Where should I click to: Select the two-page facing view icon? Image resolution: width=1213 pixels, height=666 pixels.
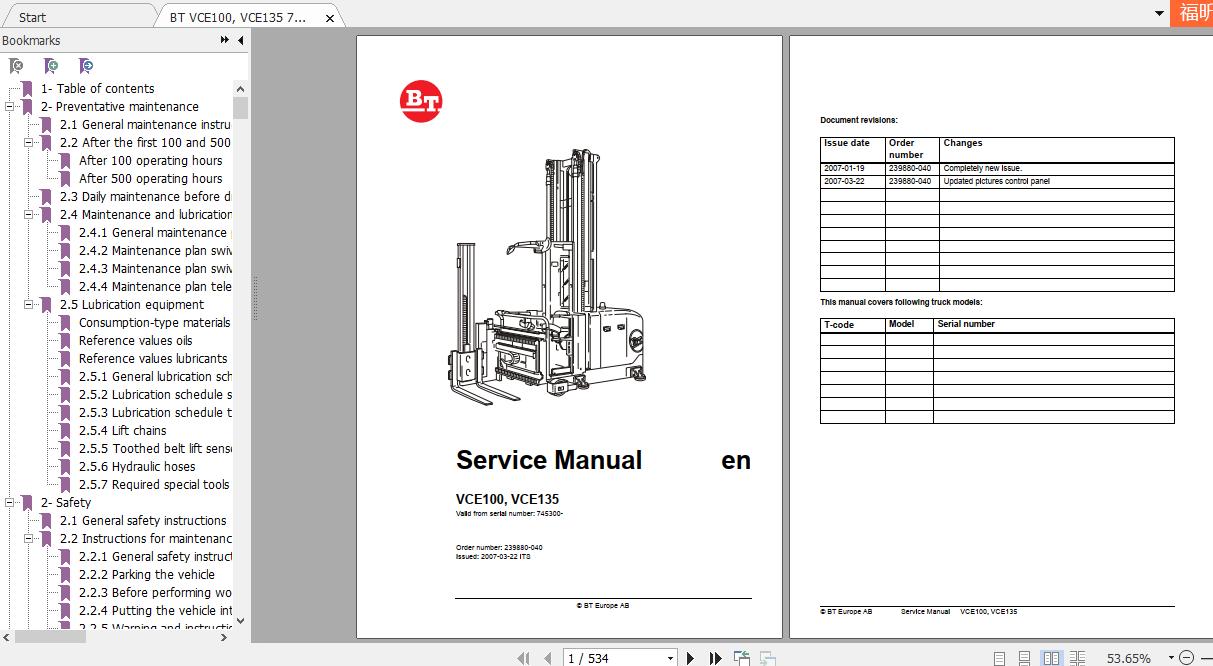point(1050,658)
